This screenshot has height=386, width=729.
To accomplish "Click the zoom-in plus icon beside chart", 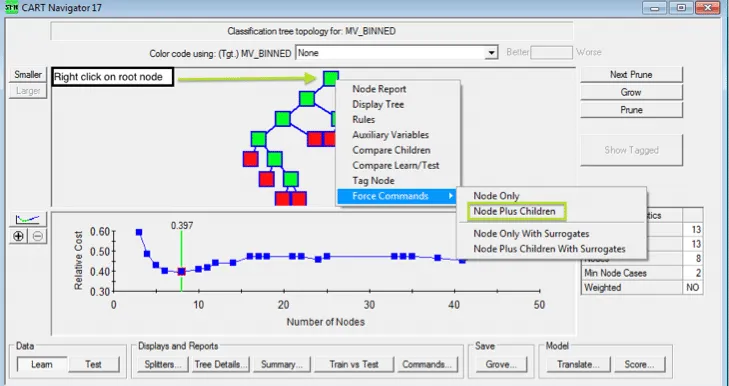I will pyautogui.click(x=18, y=236).
